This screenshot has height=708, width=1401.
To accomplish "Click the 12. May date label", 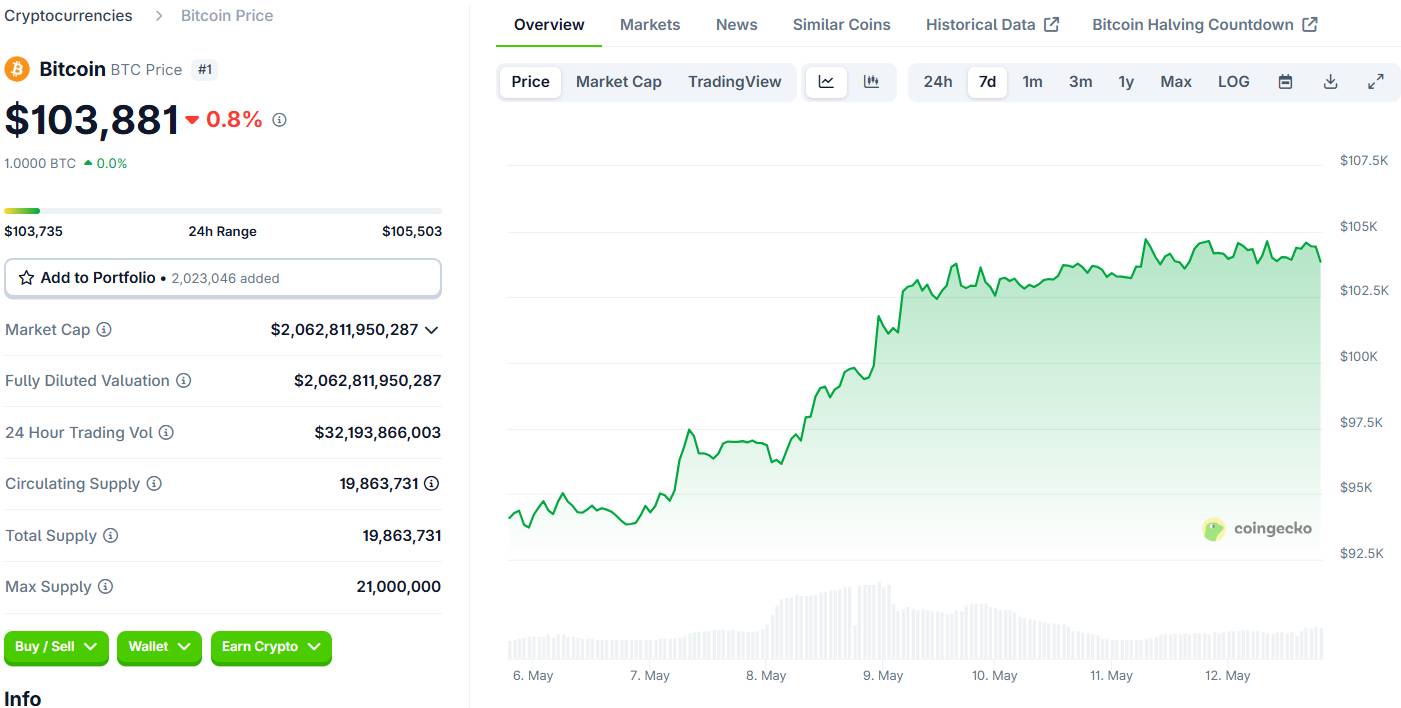I will [1228, 676].
